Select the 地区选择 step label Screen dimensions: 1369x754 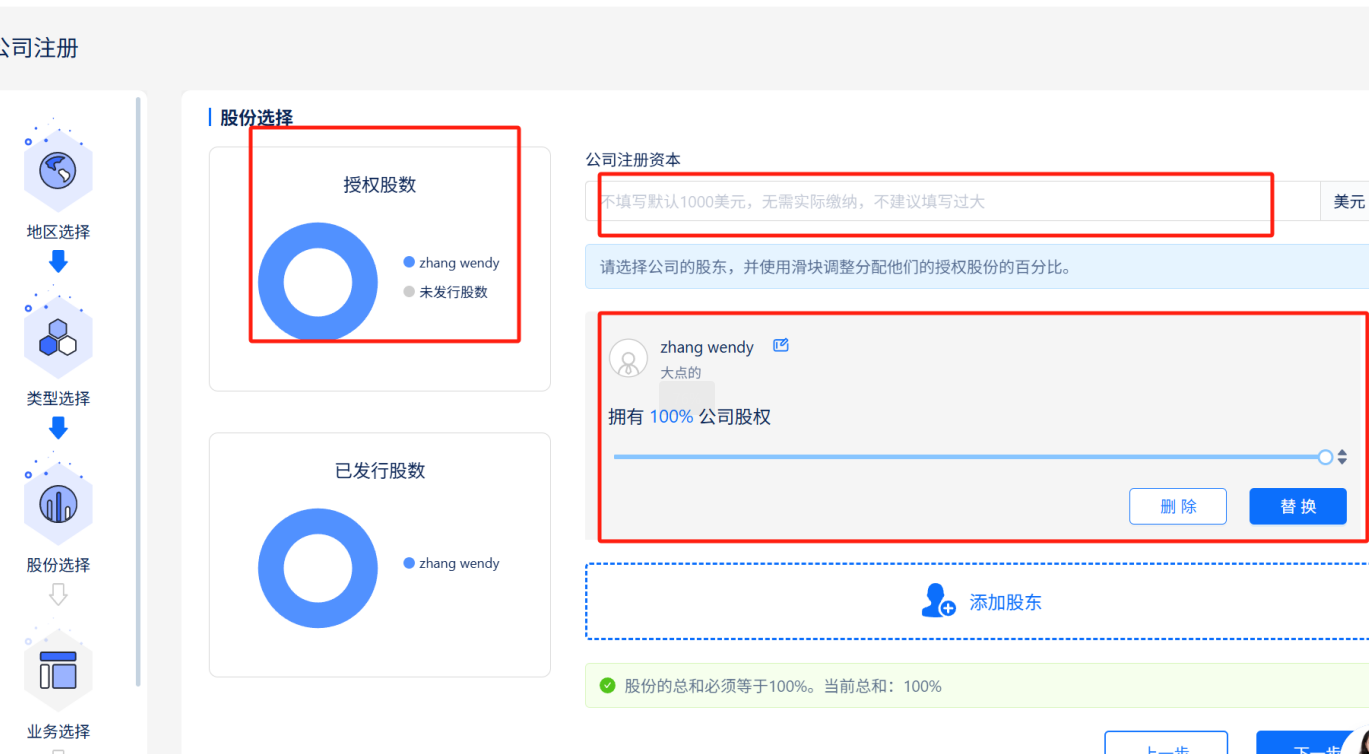pyautogui.click(x=58, y=232)
